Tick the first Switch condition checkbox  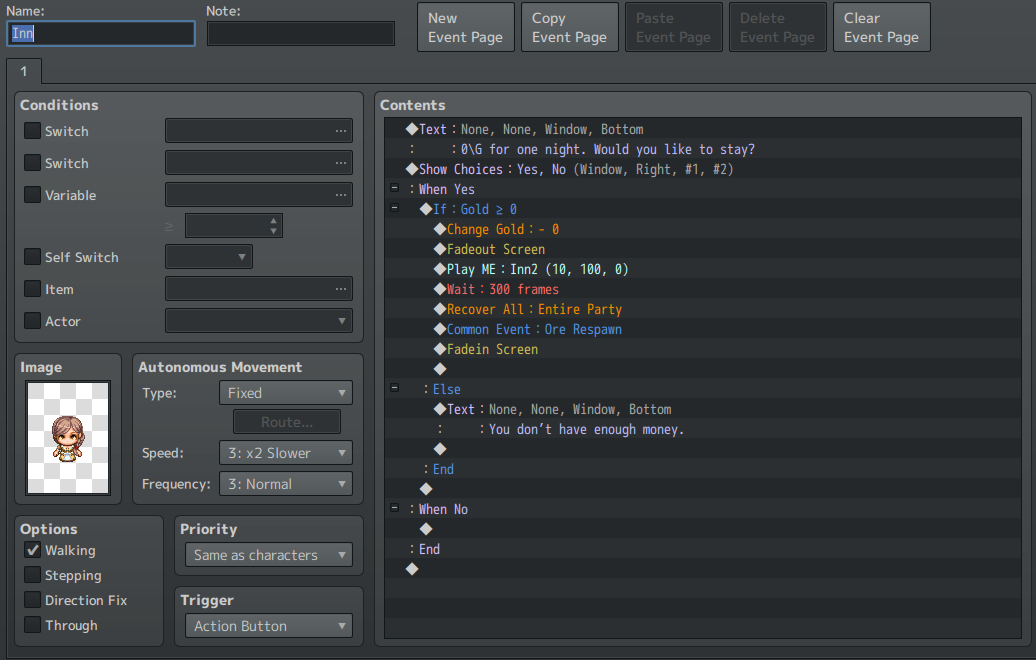coord(32,131)
